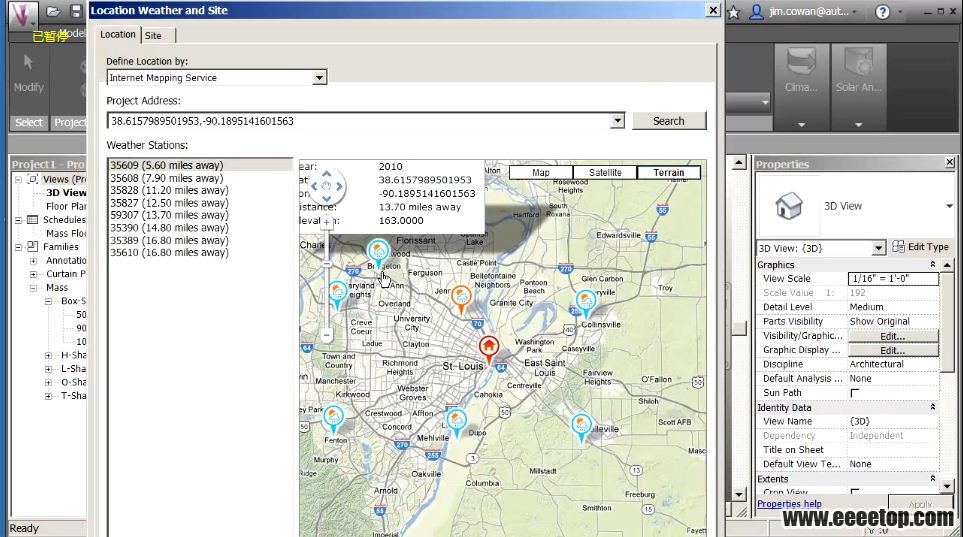Click the Solar An... ribbon tool icon
This screenshot has width=963, height=537.
click(x=858, y=63)
